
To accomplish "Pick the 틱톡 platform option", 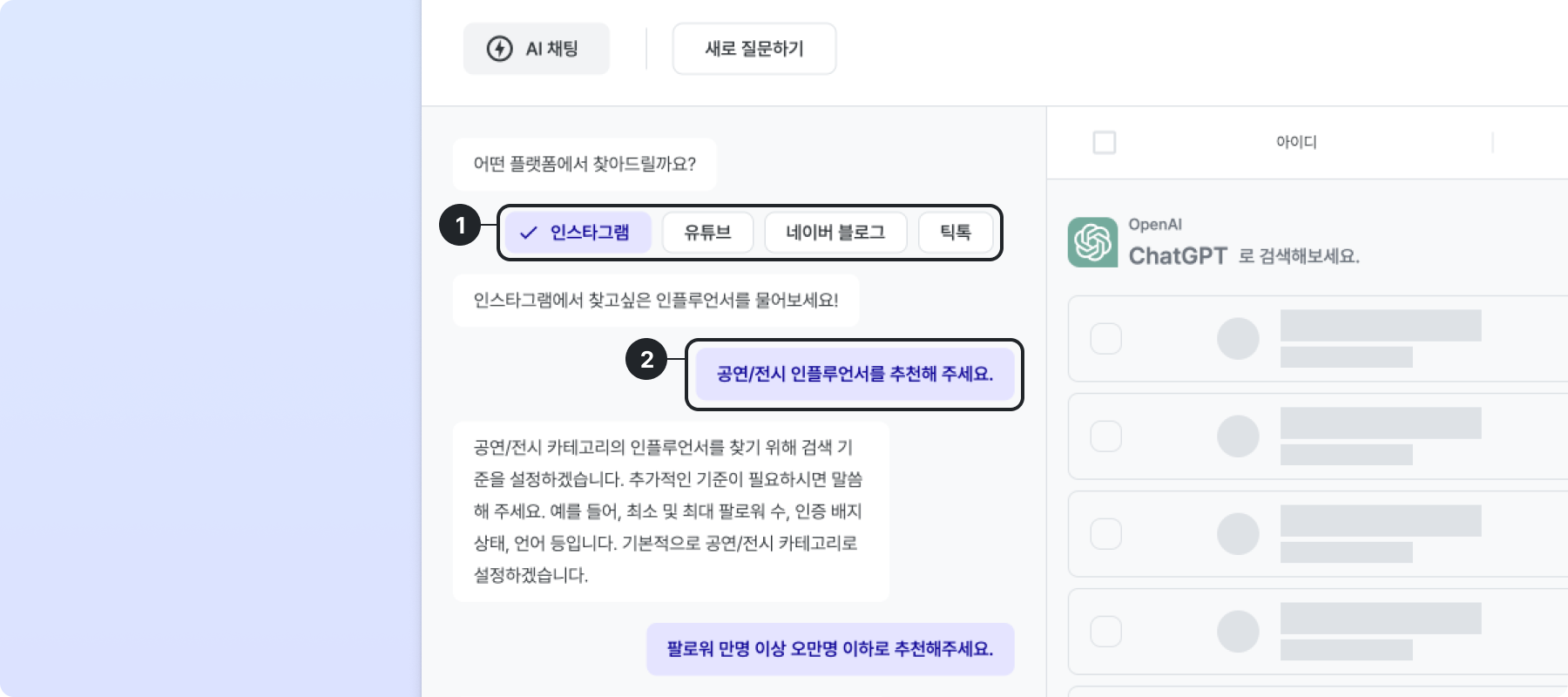I will [x=956, y=233].
